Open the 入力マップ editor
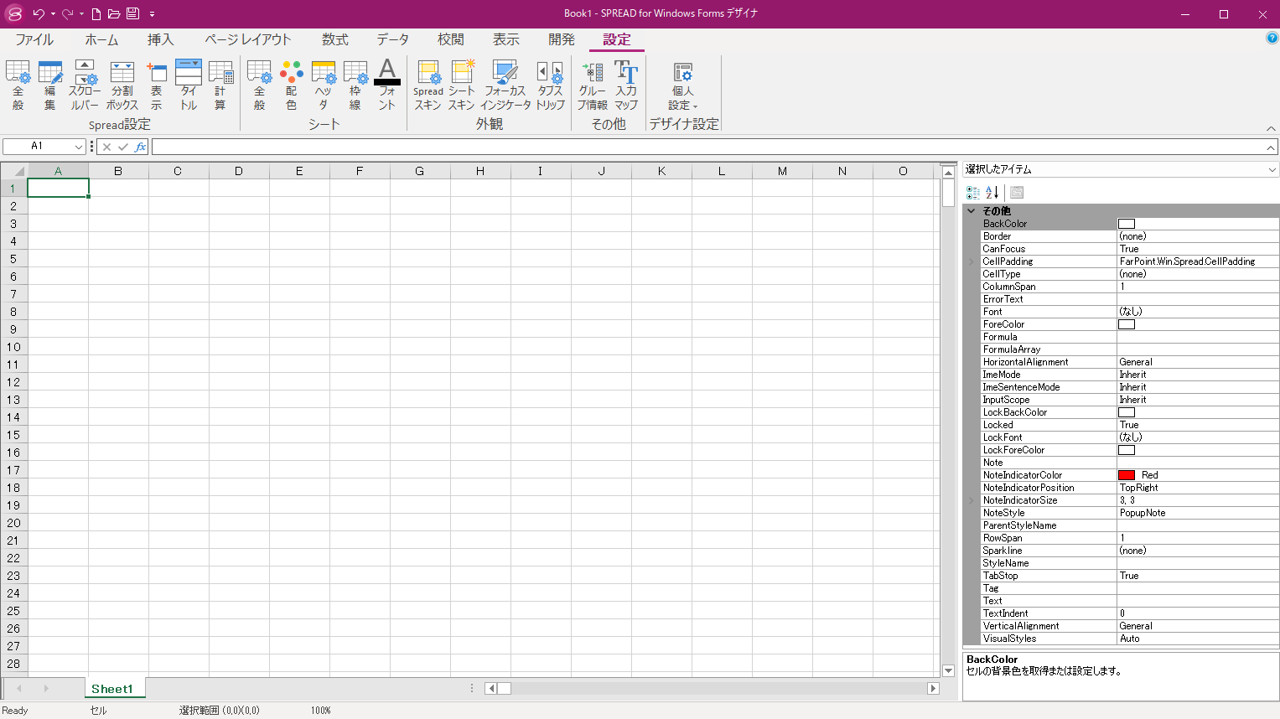 pos(626,85)
